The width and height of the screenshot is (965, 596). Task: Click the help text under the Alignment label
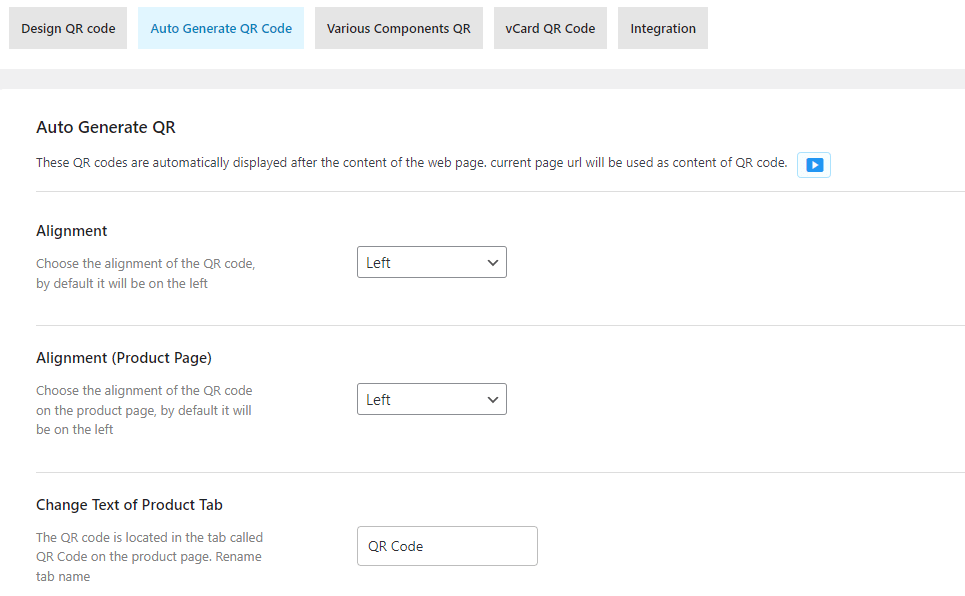pyautogui.click(x=145, y=273)
